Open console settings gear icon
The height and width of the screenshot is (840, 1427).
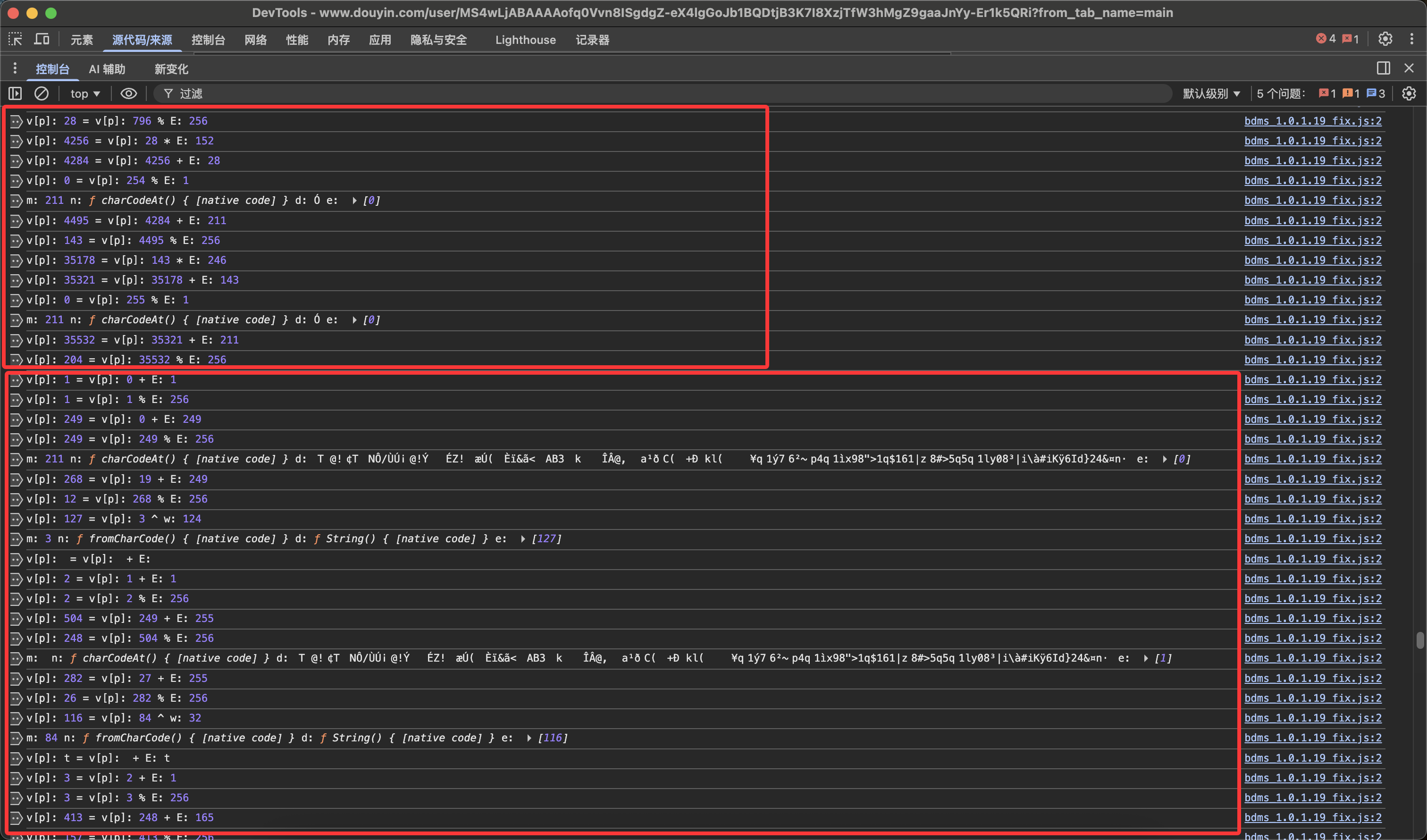1408,93
